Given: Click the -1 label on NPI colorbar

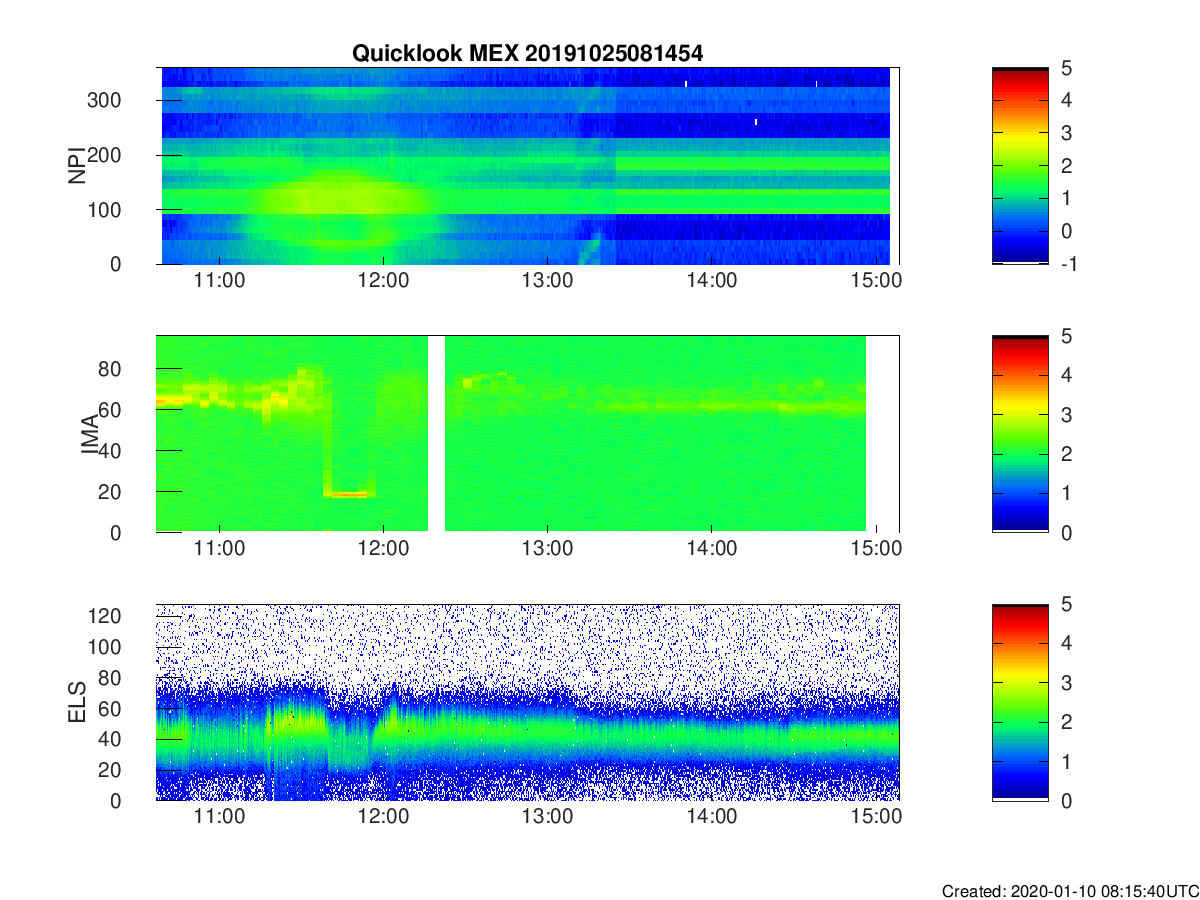Looking at the screenshot, I should coord(1069,264).
